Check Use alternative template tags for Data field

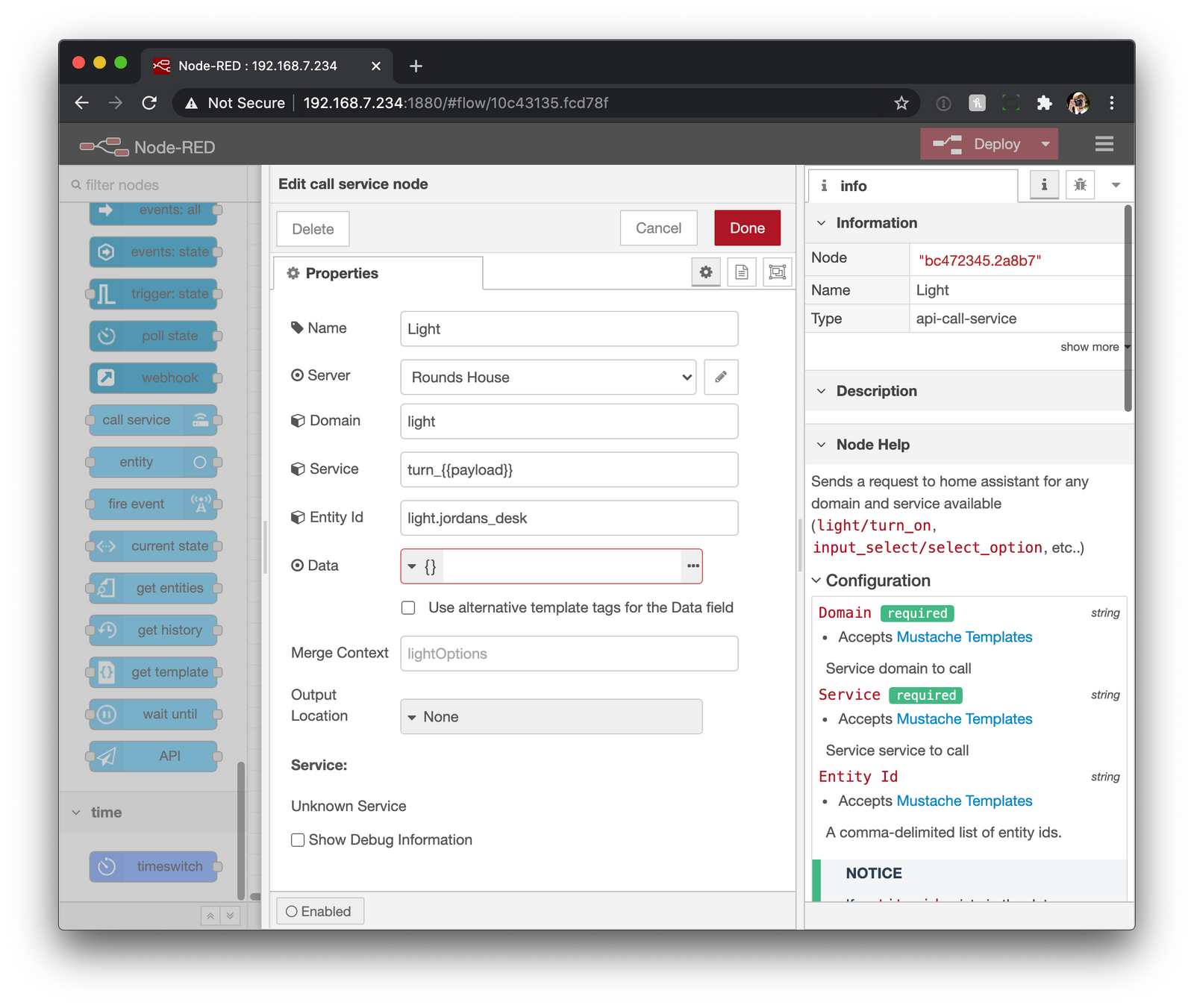(408, 607)
